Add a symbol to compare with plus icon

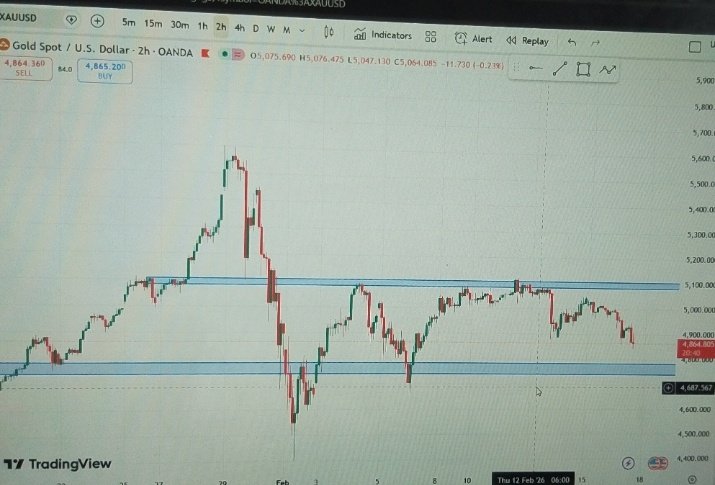click(x=97, y=21)
